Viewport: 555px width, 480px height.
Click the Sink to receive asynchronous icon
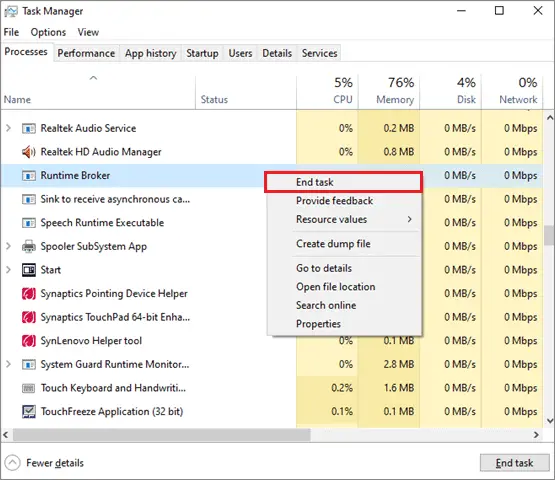pos(29,199)
